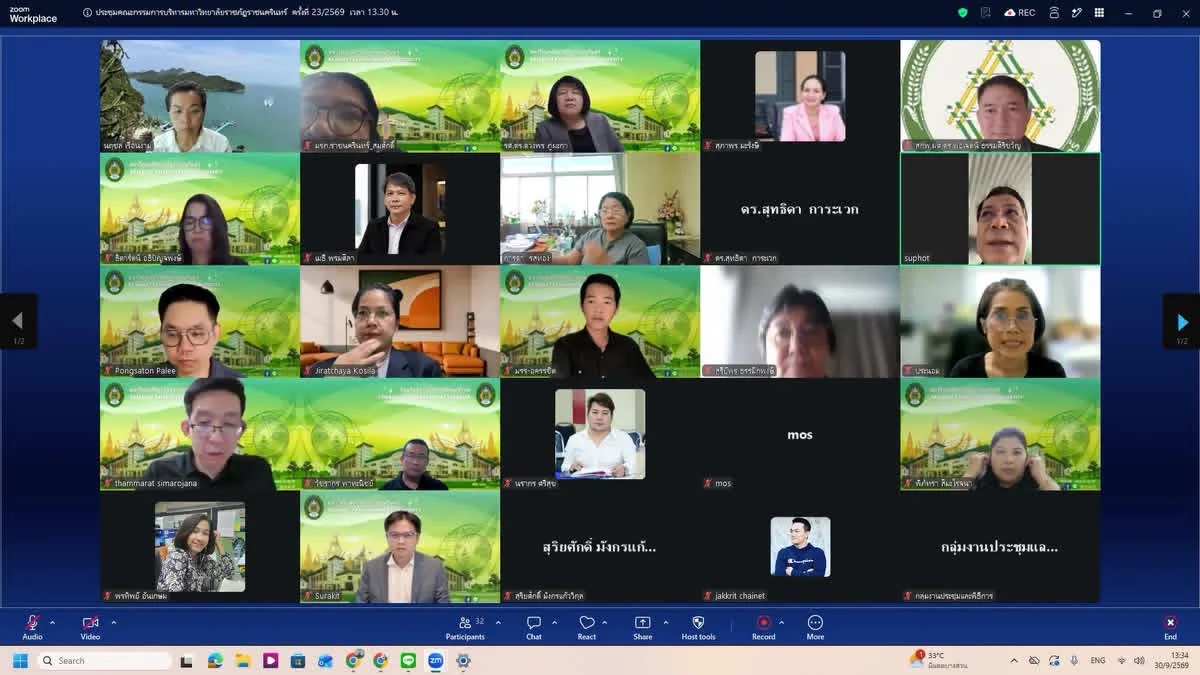Unmute microphone with the Audio button

[32, 627]
